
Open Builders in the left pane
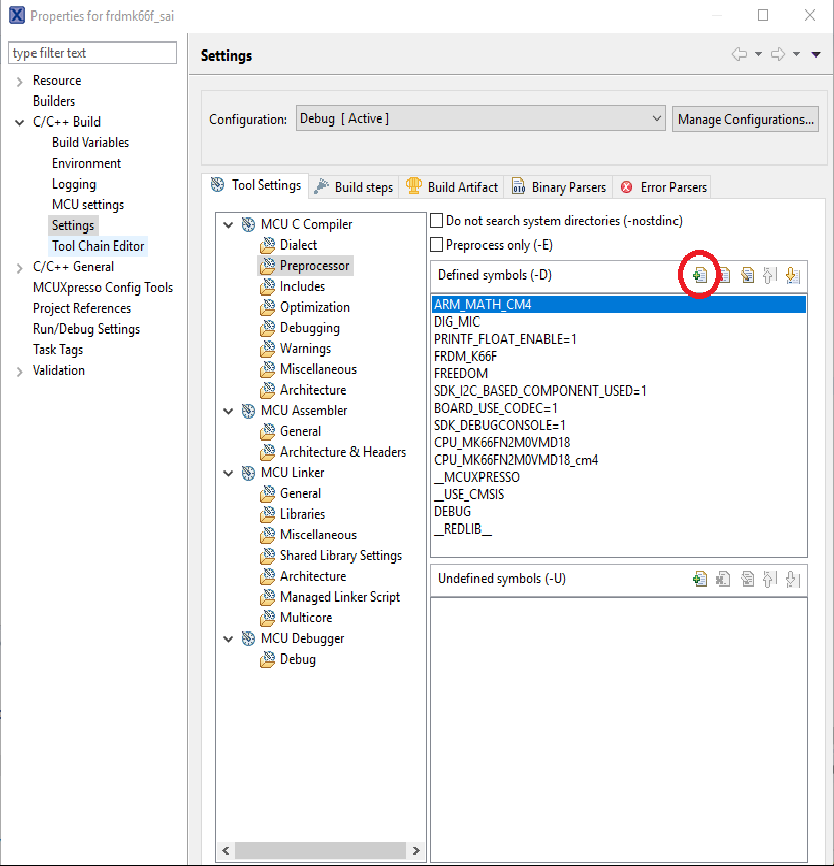54,101
